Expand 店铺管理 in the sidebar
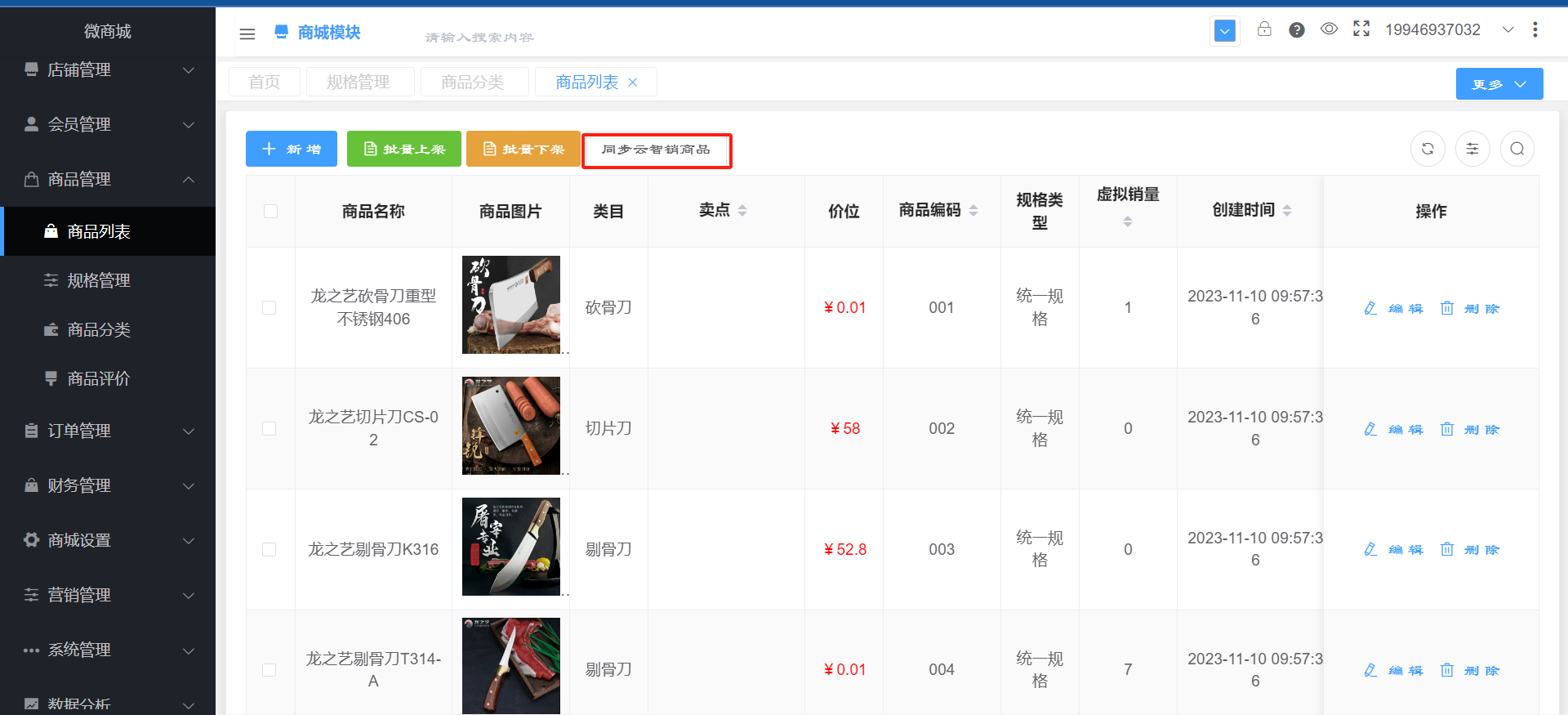The width and height of the screenshot is (1568, 715). (108, 70)
